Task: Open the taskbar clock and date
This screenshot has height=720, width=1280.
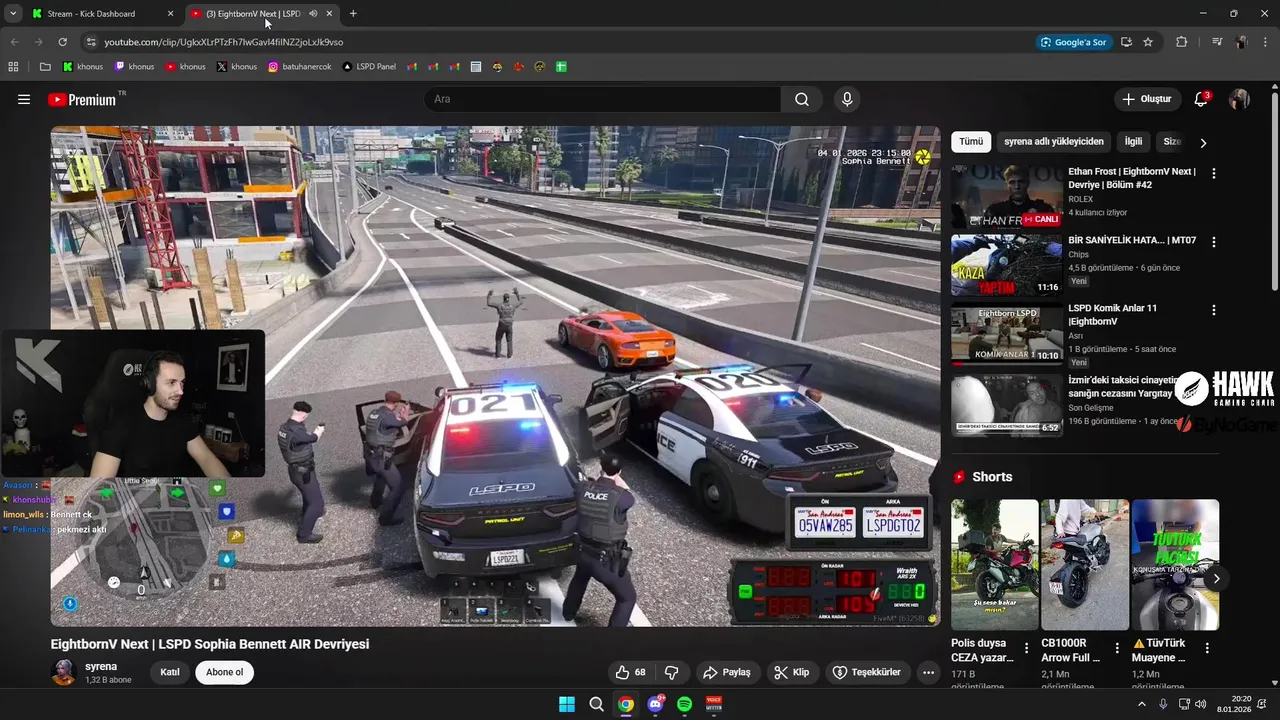Action: coord(1234,704)
